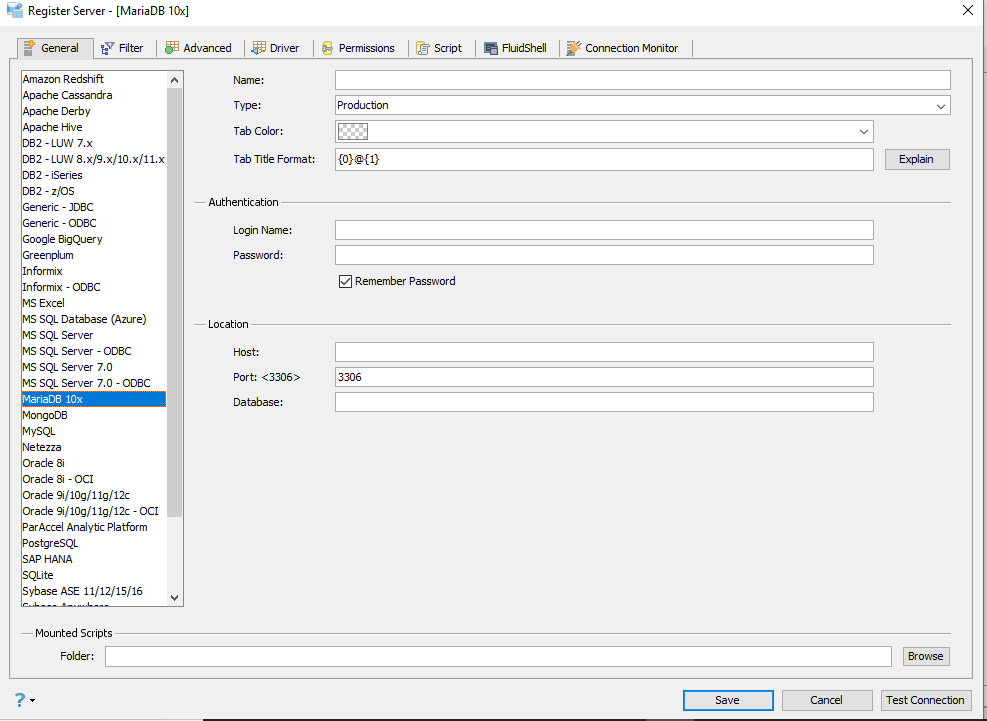Select Apache Hive in the list
Screen dimensions: 987x721
coord(94,127)
